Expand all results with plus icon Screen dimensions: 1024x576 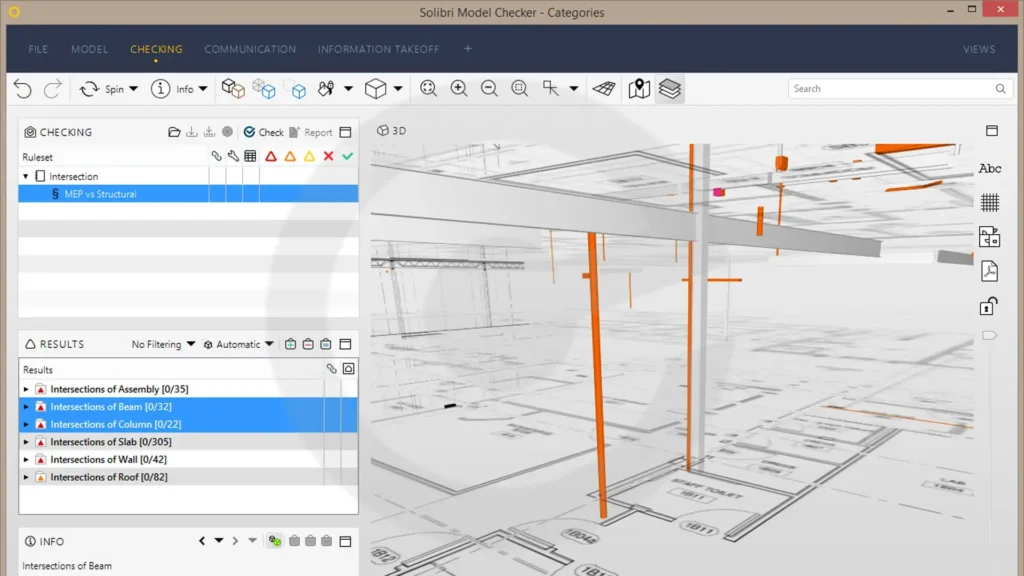[291, 344]
